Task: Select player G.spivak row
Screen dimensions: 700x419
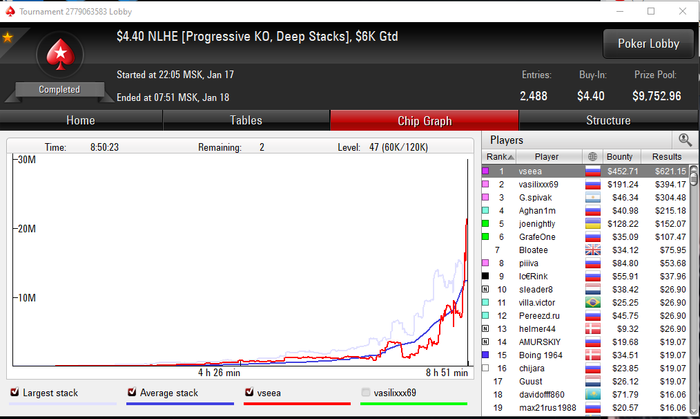Action: point(586,198)
